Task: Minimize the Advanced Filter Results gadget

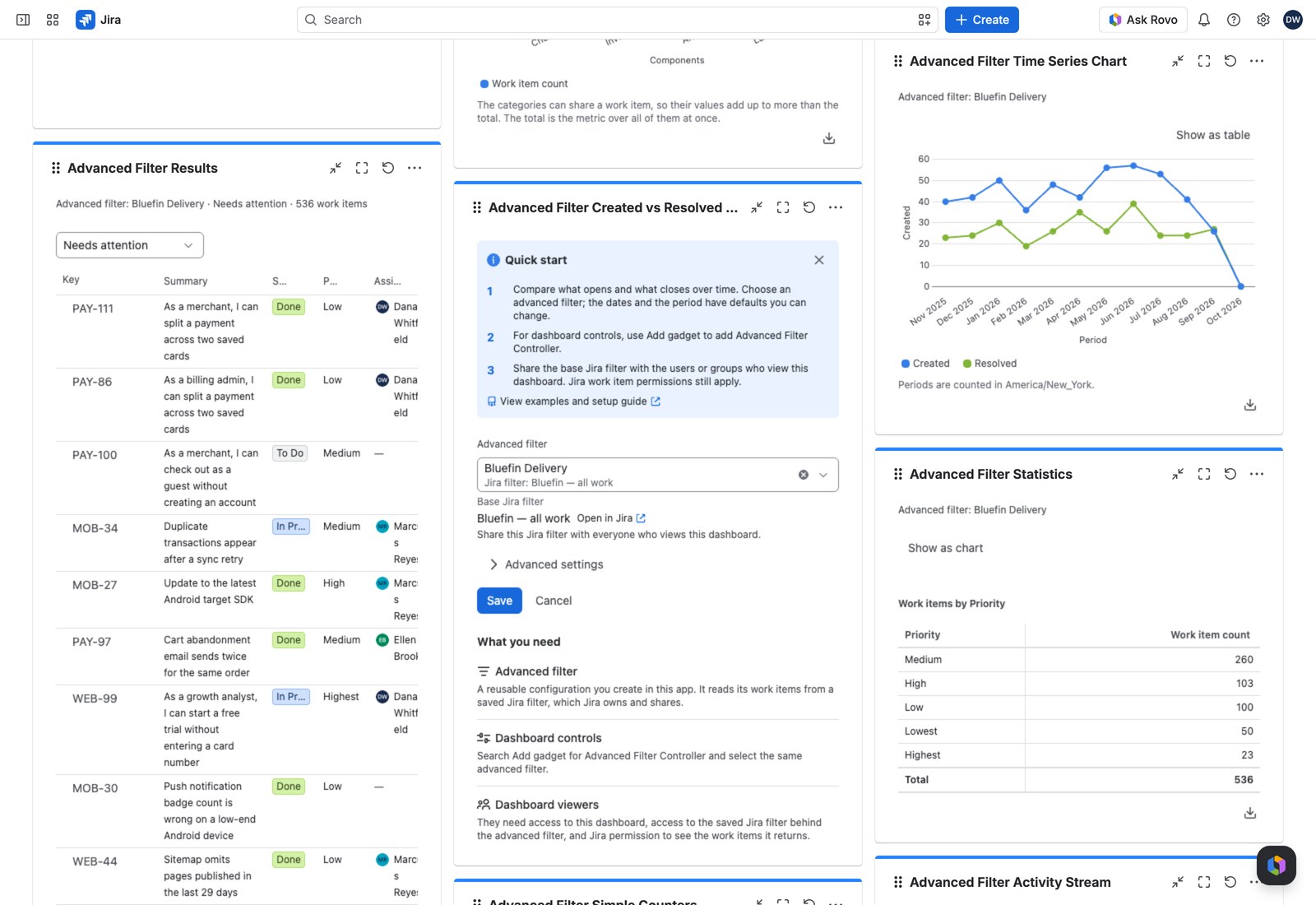Action: [x=336, y=168]
